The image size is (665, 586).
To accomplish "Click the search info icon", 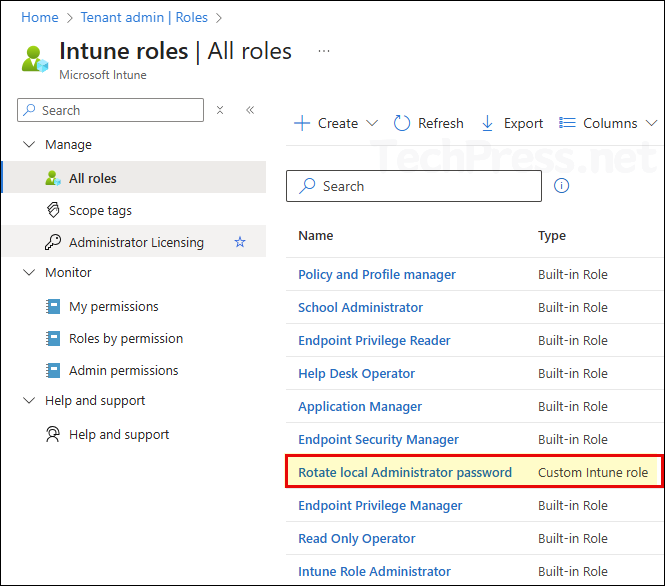I will click(x=562, y=186).
